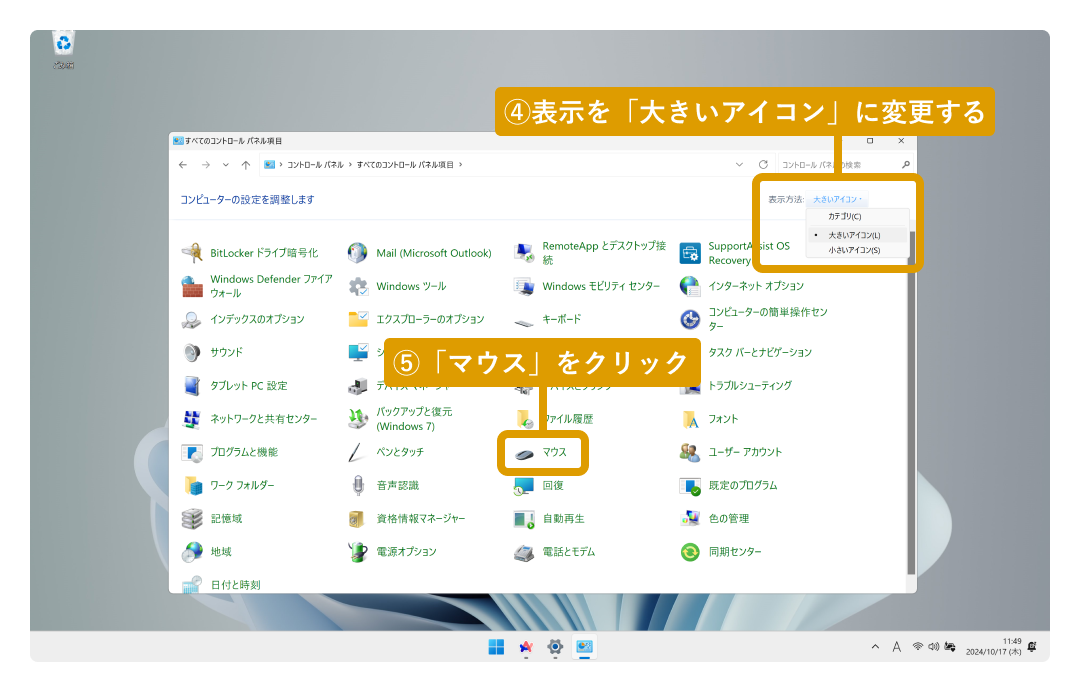
Task: Go up one folder level
Action: pos(246,165)
